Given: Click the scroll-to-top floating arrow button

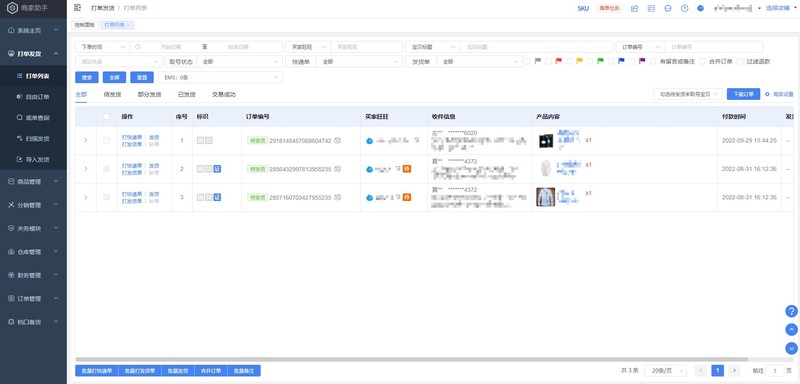Looking at the screenshot, I should [791, 329].
